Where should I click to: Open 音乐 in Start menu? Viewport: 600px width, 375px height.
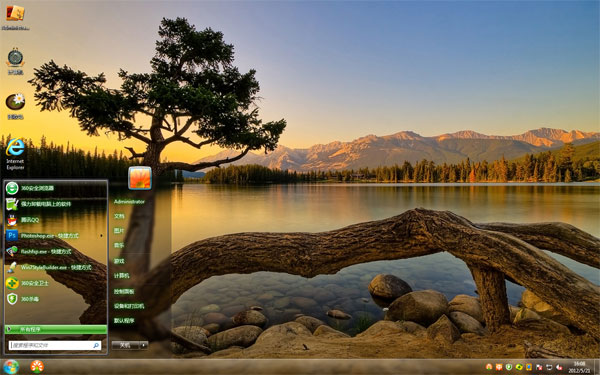click(x=119, y=245)
